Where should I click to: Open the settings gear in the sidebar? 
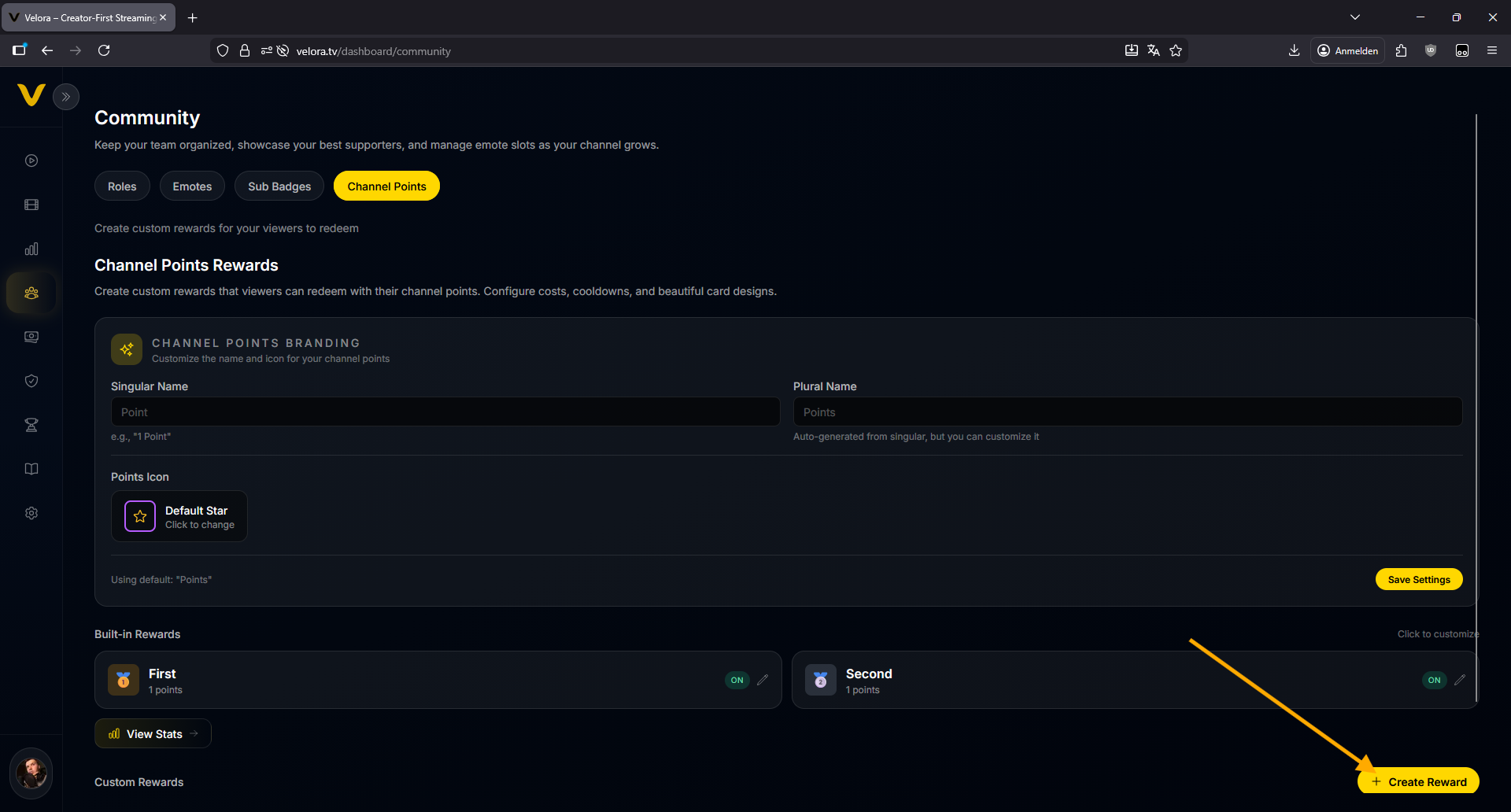click(31, 513)
